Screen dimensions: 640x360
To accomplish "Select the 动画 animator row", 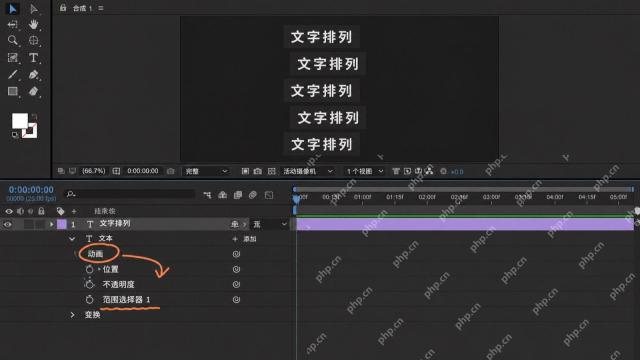I will (96, 254).
